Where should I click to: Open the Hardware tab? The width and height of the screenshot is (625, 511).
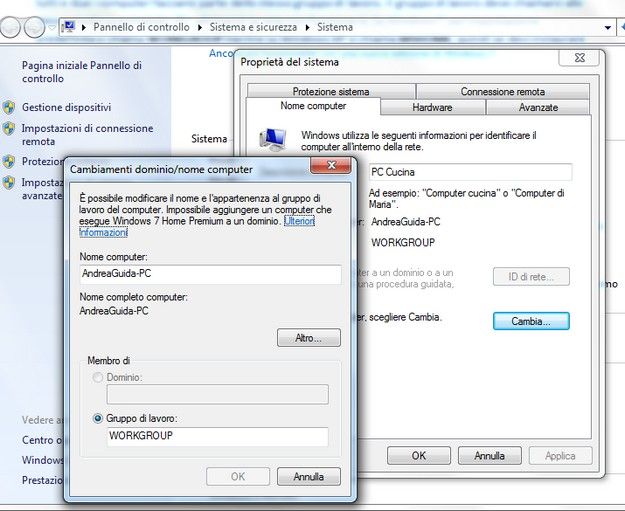coord(432,107)
